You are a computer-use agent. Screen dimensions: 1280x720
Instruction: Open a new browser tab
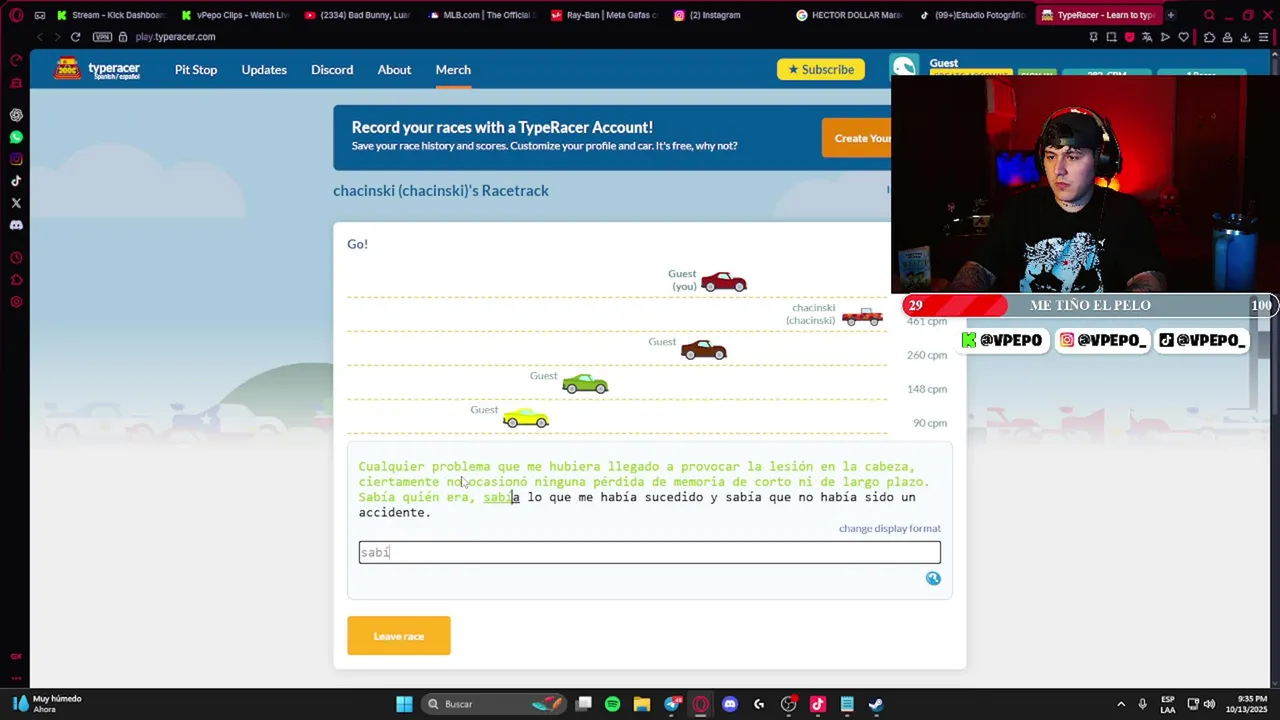[1171, 15]
